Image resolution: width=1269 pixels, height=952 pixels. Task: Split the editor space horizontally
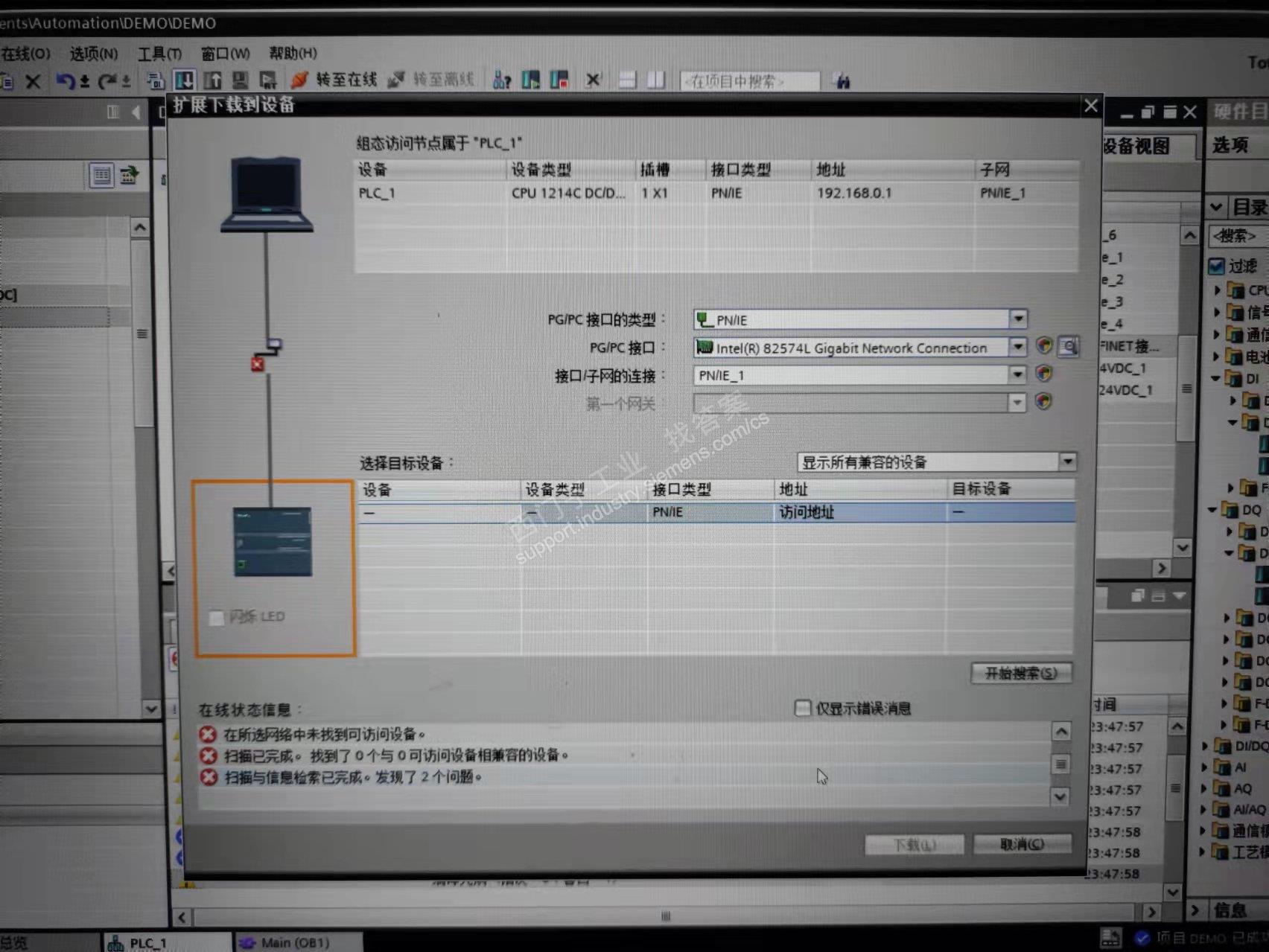[x=627, y=80]
